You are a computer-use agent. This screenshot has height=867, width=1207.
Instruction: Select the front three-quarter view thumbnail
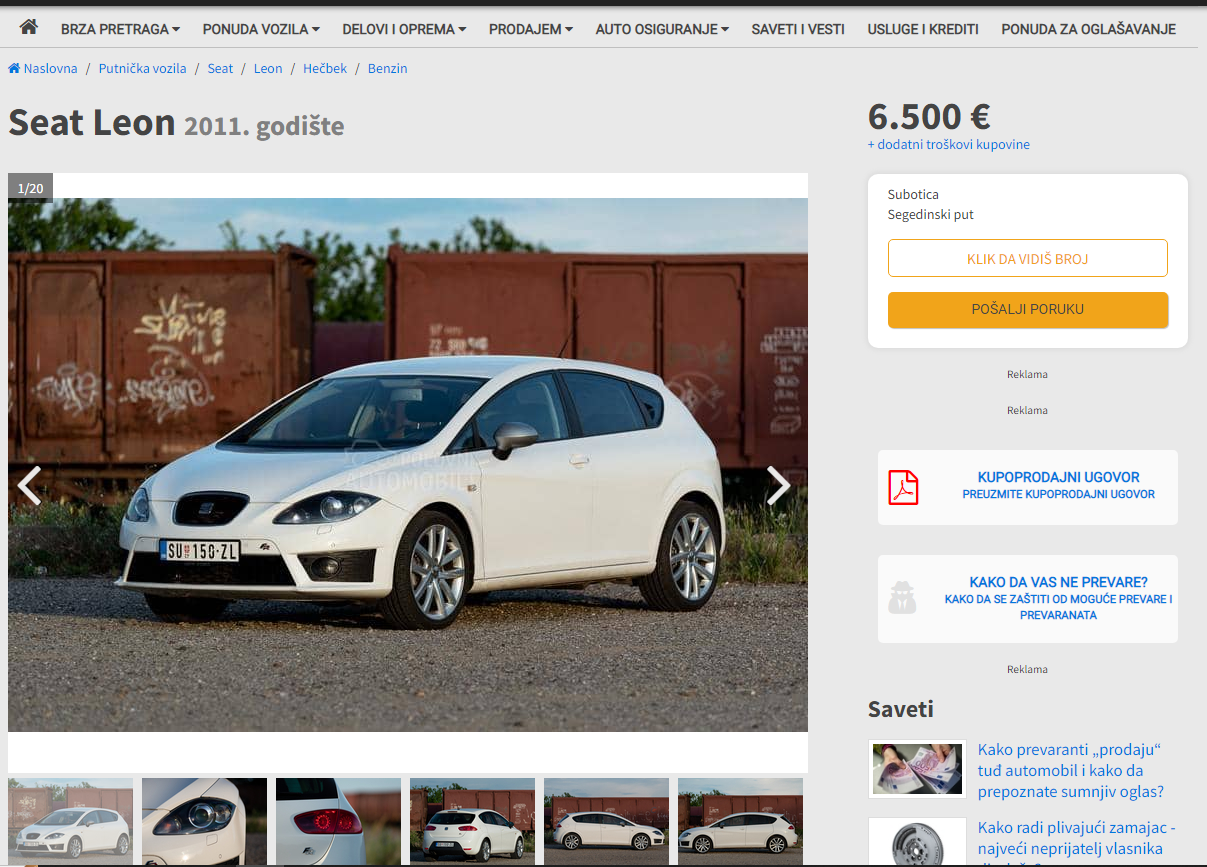(x=70, y=822)
